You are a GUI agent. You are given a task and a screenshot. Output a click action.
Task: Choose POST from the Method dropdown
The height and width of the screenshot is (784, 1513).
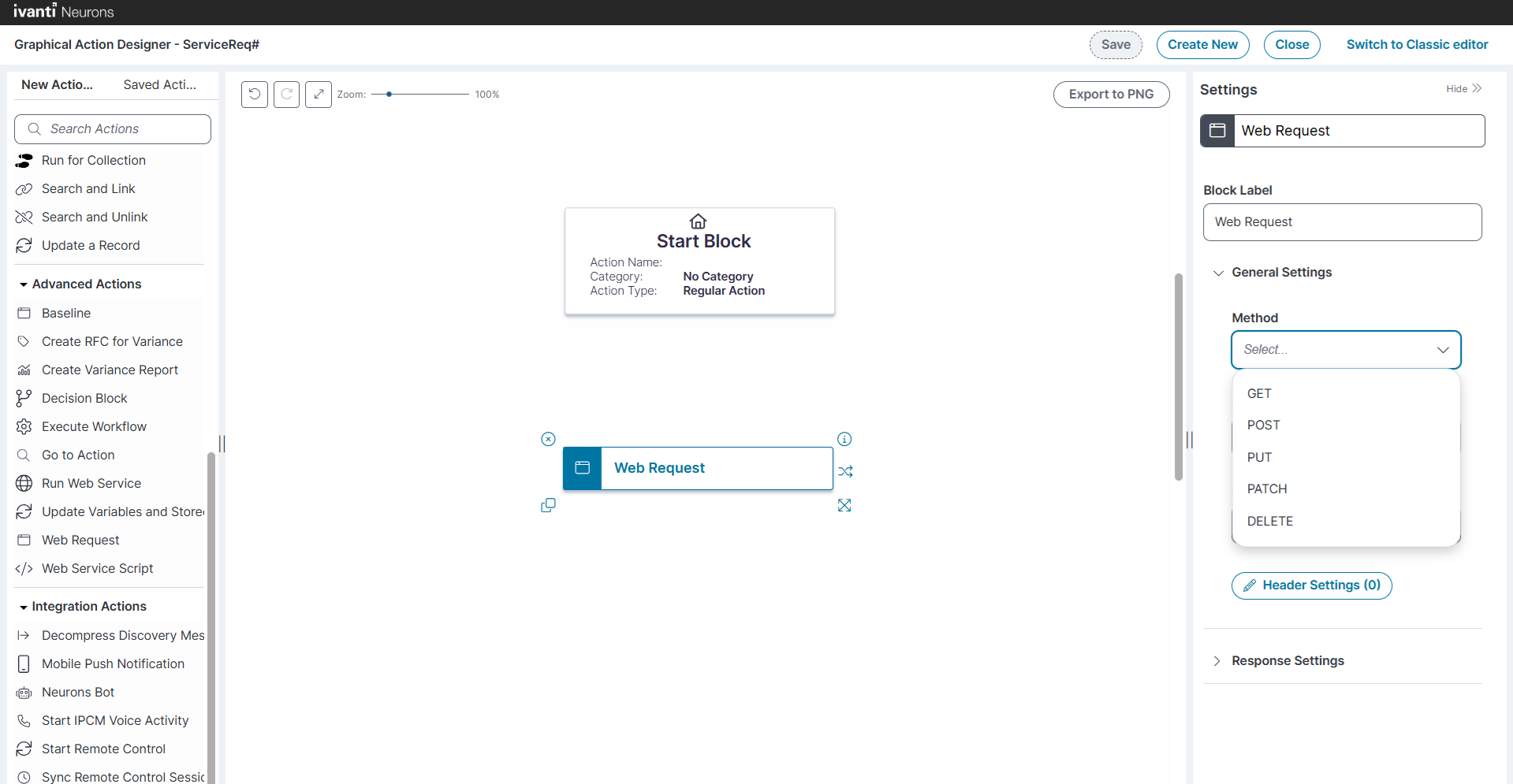pyautogui.click(x=1263, y=425)
